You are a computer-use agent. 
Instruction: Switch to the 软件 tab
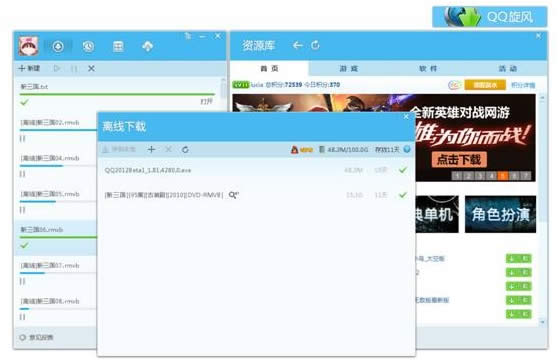point(428,68)
